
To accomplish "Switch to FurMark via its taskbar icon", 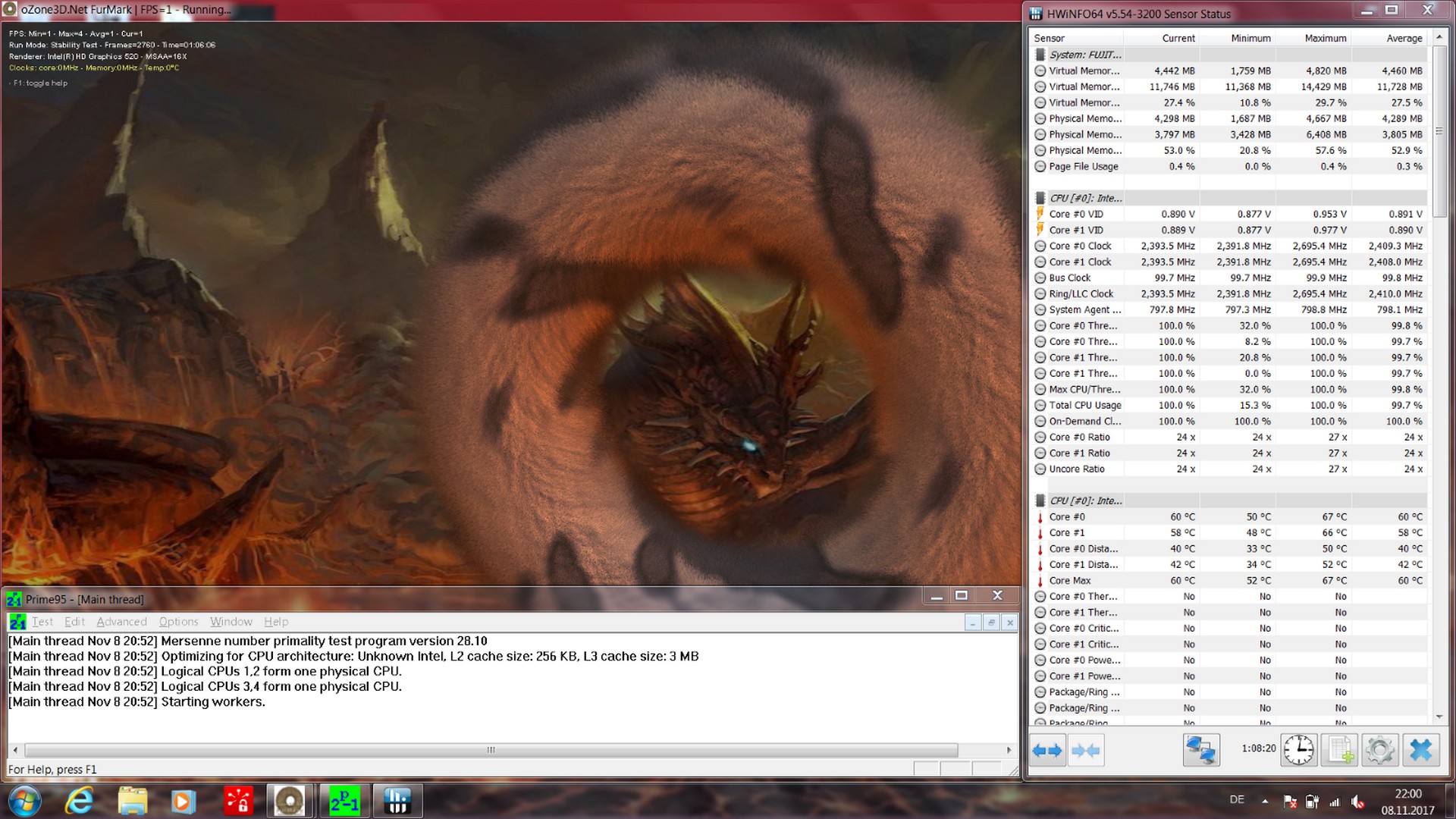I will pyautogui.click(x=290, y=801).
